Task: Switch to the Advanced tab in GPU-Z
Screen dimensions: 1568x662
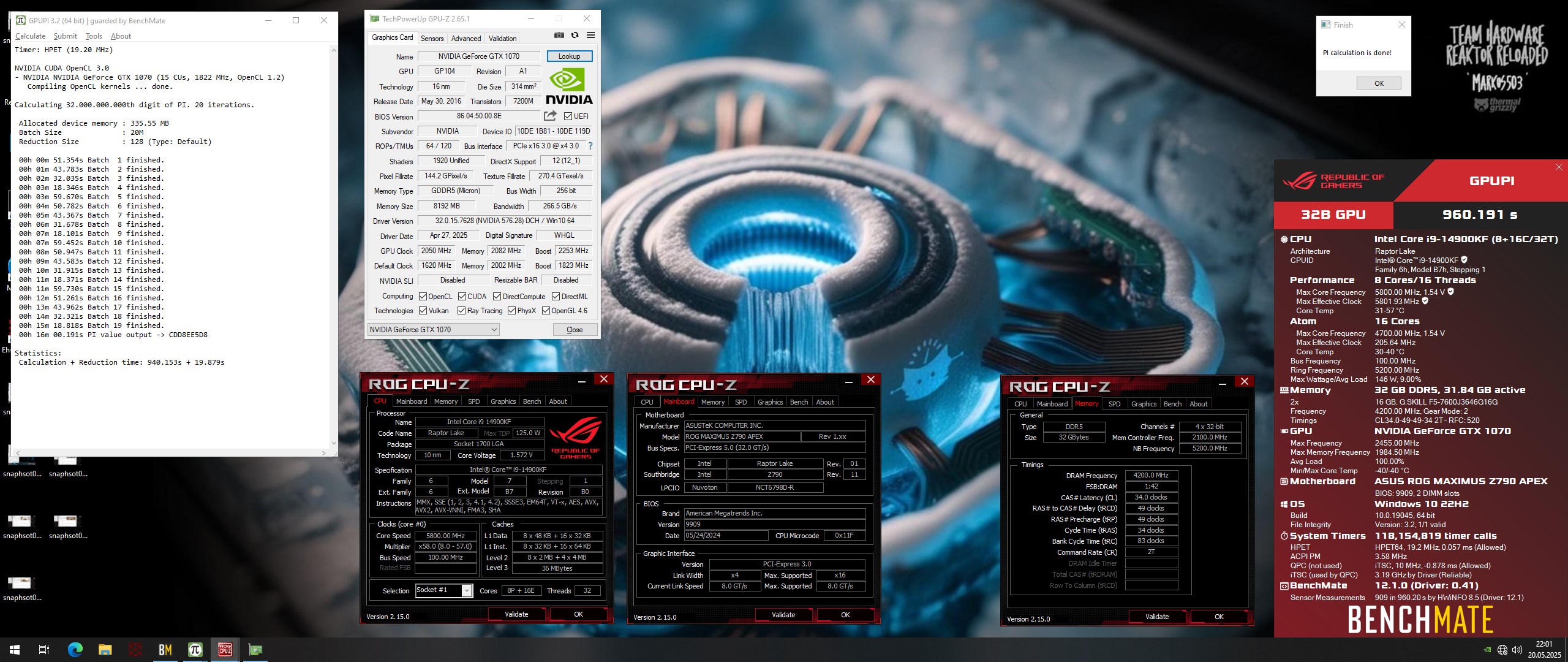Action: [x=466, y=38]
